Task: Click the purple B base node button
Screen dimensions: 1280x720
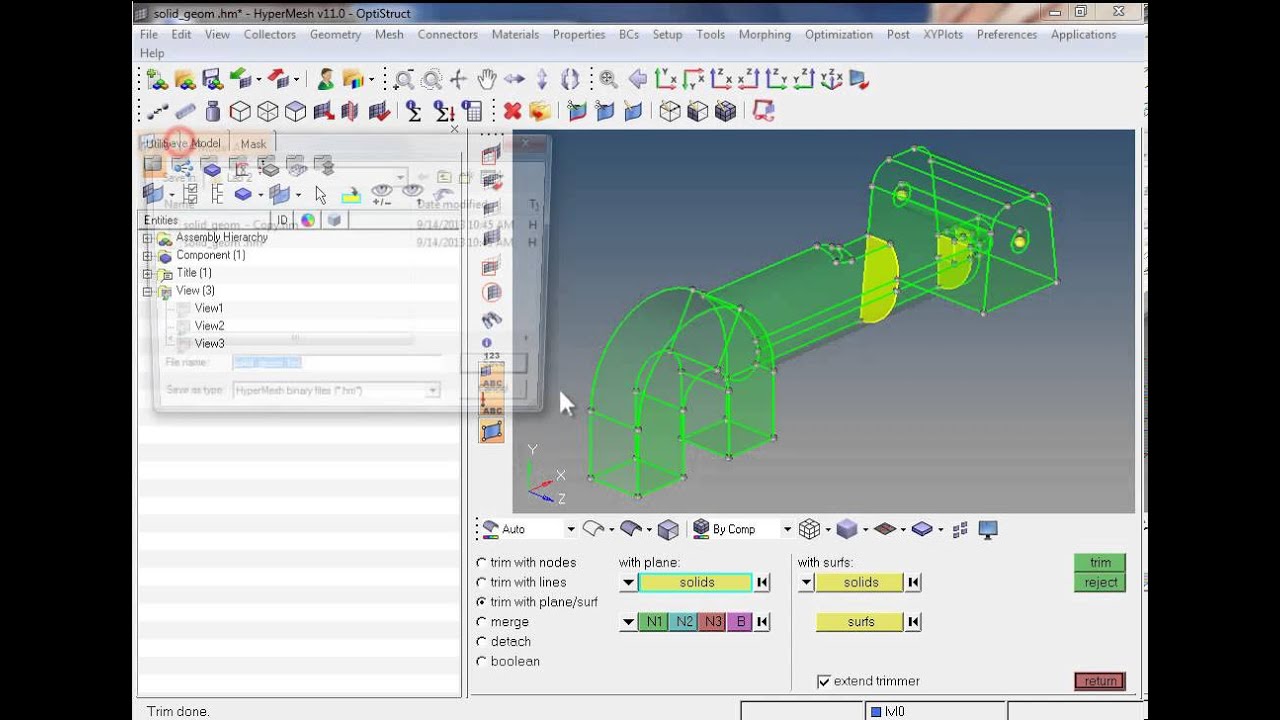Action: coord(740,622)
